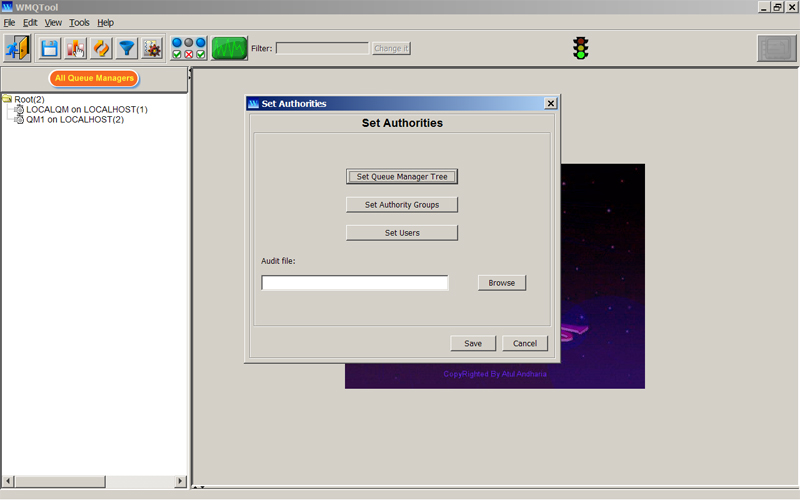Click into the Filter text field
Image resolution: width=800 pixels, height=500 pixels.
[x=322, y=48]
